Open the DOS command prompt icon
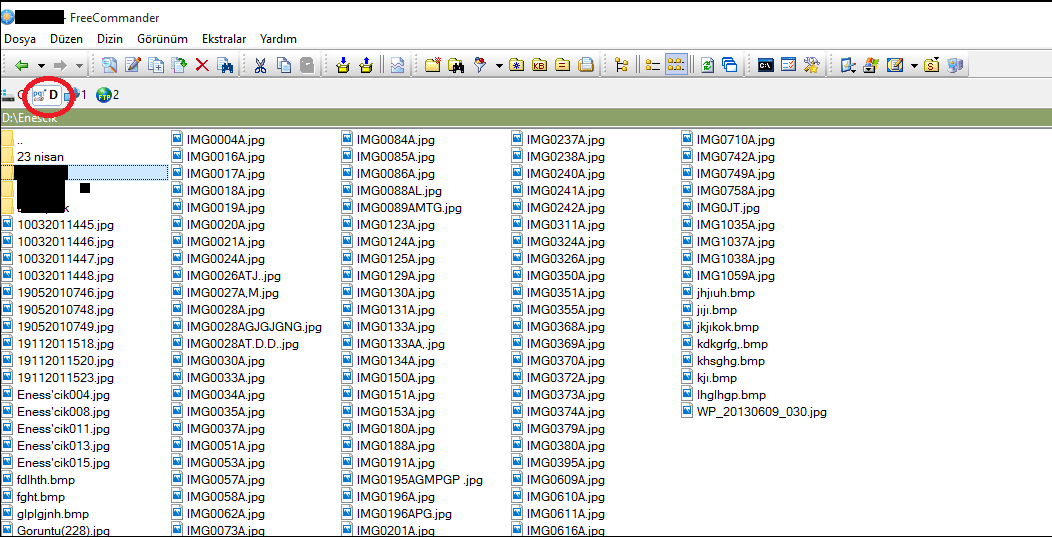Viewport: 1052px width, 537px height. 765,65
